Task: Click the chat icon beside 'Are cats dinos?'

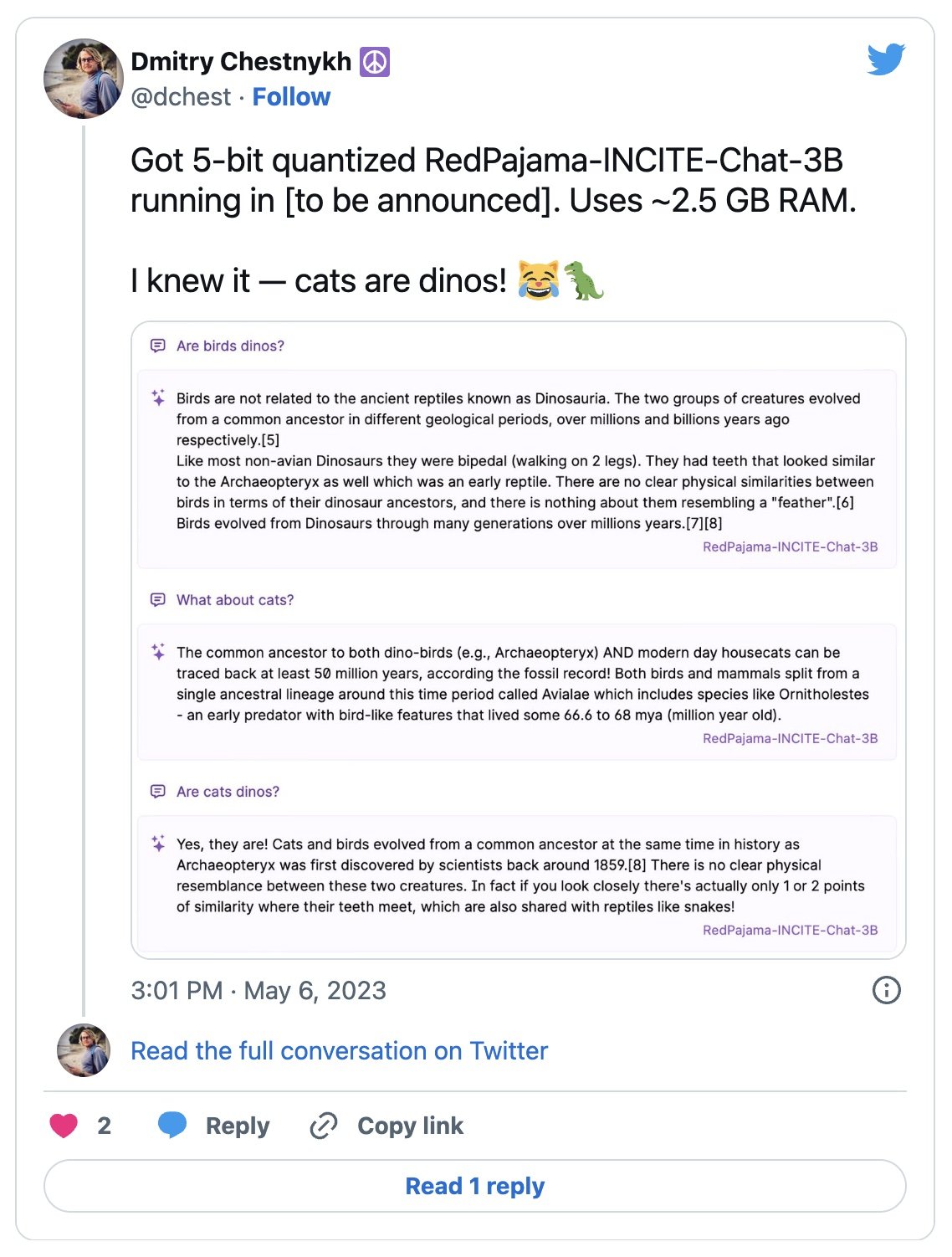Action: click(157, 792)
